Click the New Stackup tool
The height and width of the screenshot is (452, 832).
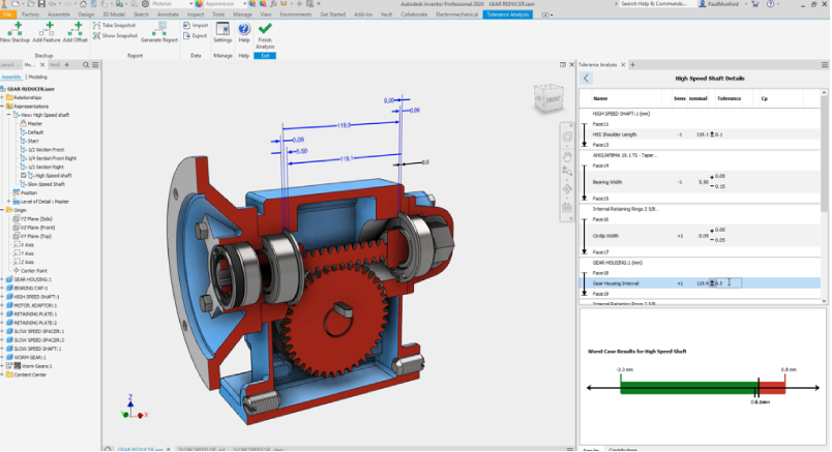point(15,32)
